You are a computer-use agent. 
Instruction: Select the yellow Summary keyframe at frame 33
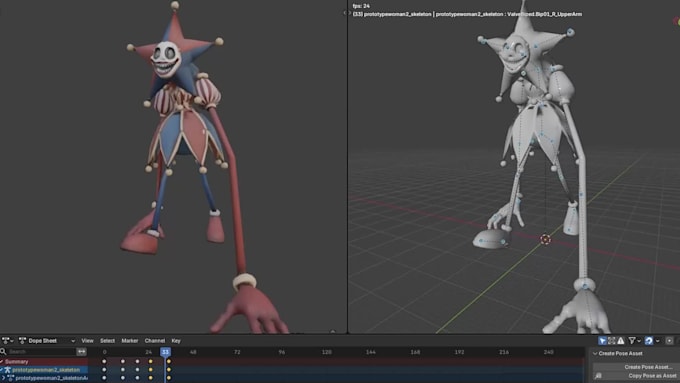[x=169, y=361]
